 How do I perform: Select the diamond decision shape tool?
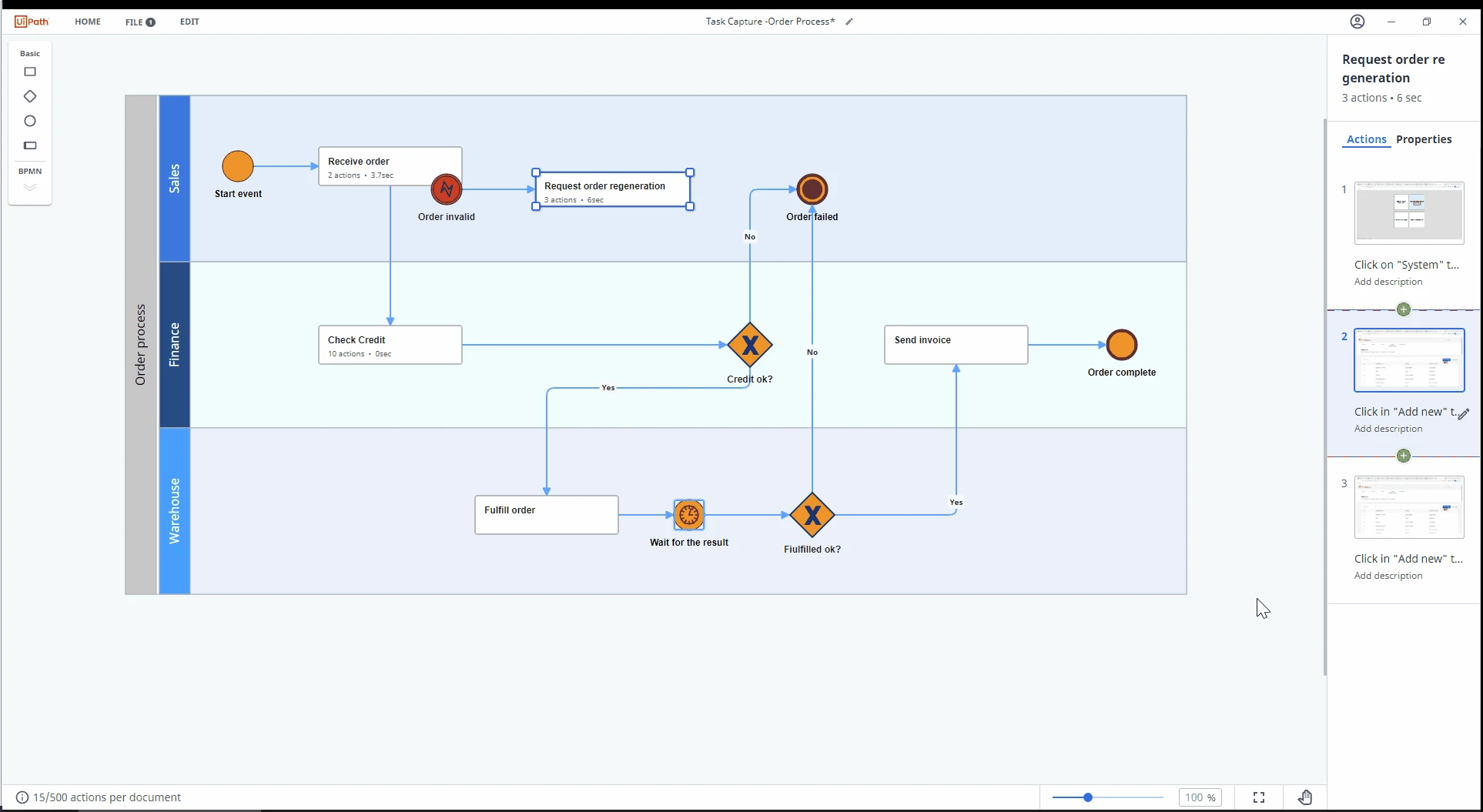click(30, 96)
